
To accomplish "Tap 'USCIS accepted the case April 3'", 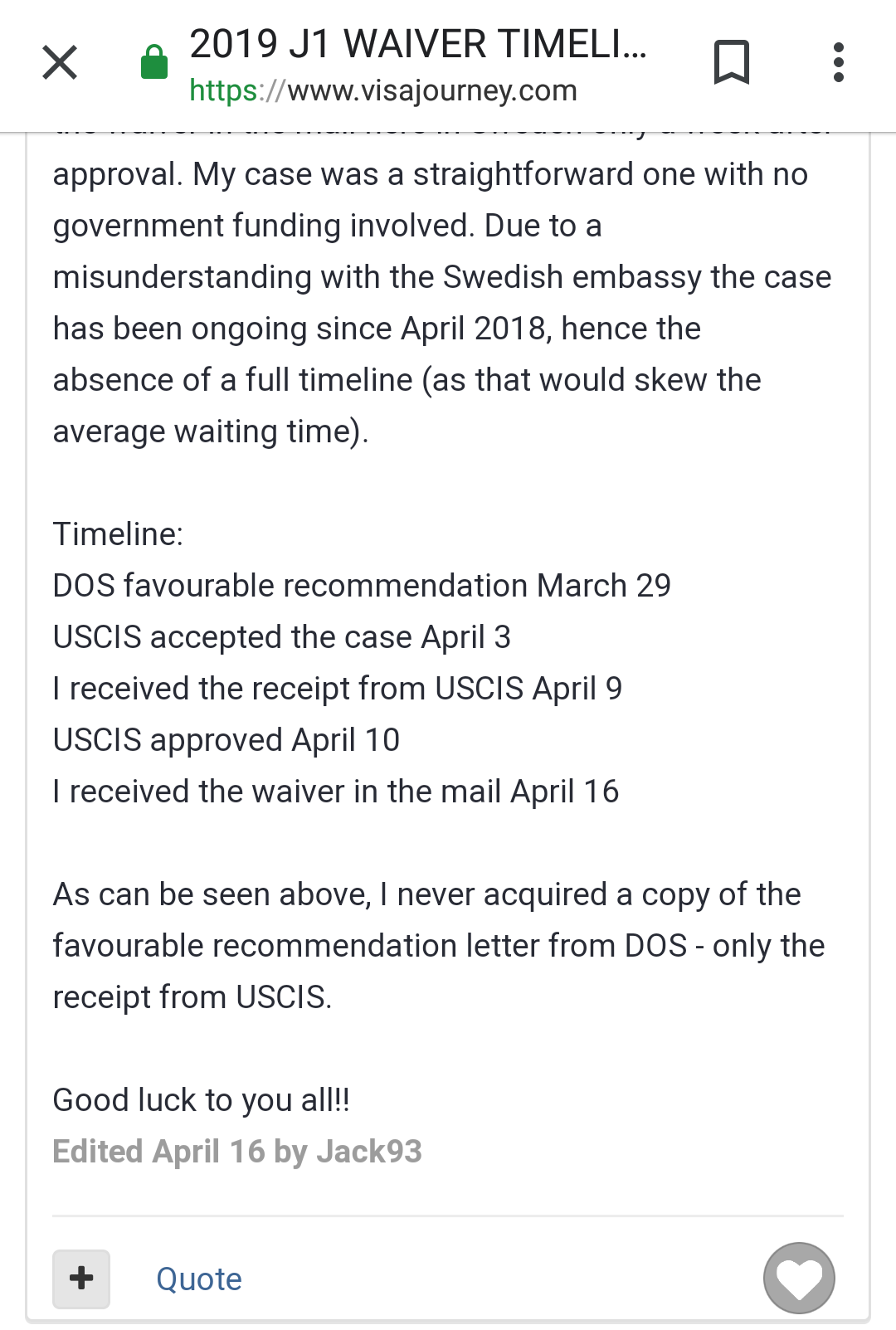I will (282, 637).
